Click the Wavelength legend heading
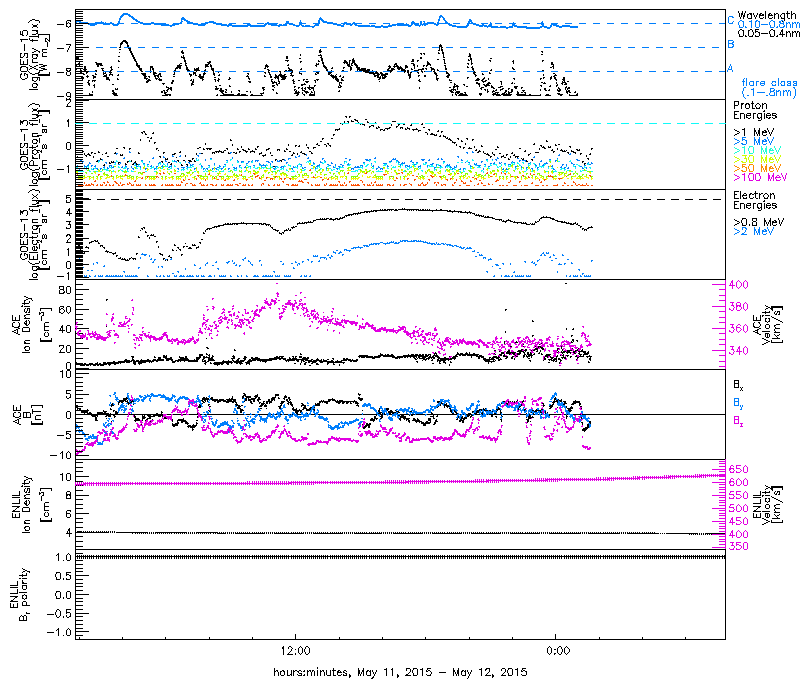Image resolution: width=800 pixels, height=680 pixels. click(x=767, y=15)
